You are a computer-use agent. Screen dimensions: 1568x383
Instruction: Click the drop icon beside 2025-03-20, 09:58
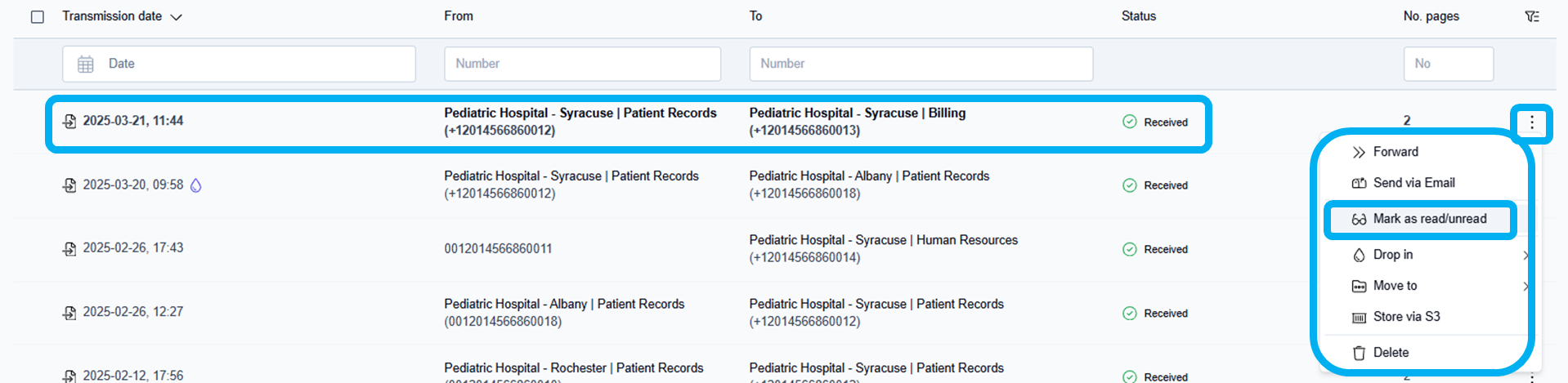pos(196,185)
